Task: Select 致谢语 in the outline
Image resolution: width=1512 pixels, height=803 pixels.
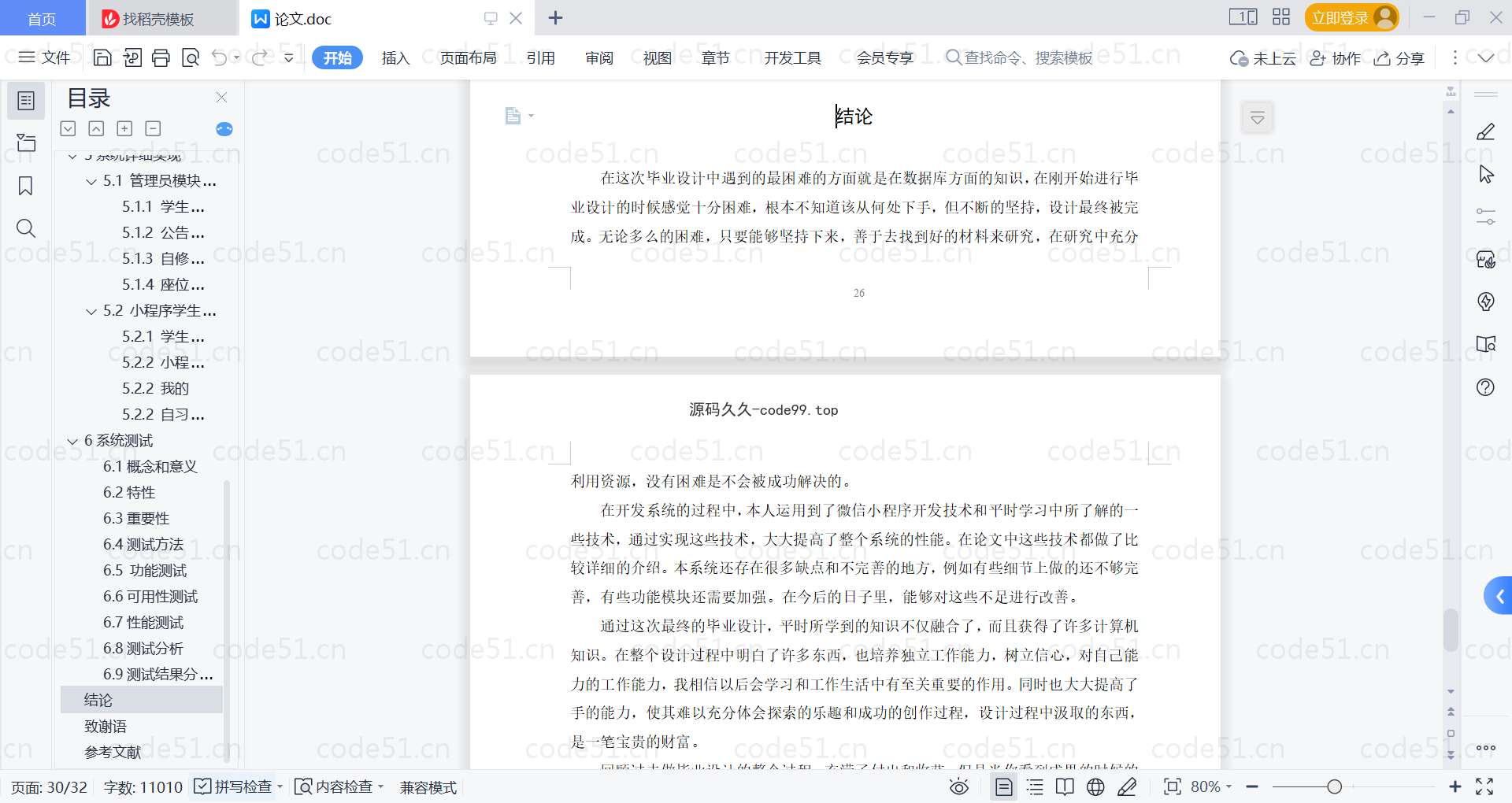Action: click(x=106, y=727)
